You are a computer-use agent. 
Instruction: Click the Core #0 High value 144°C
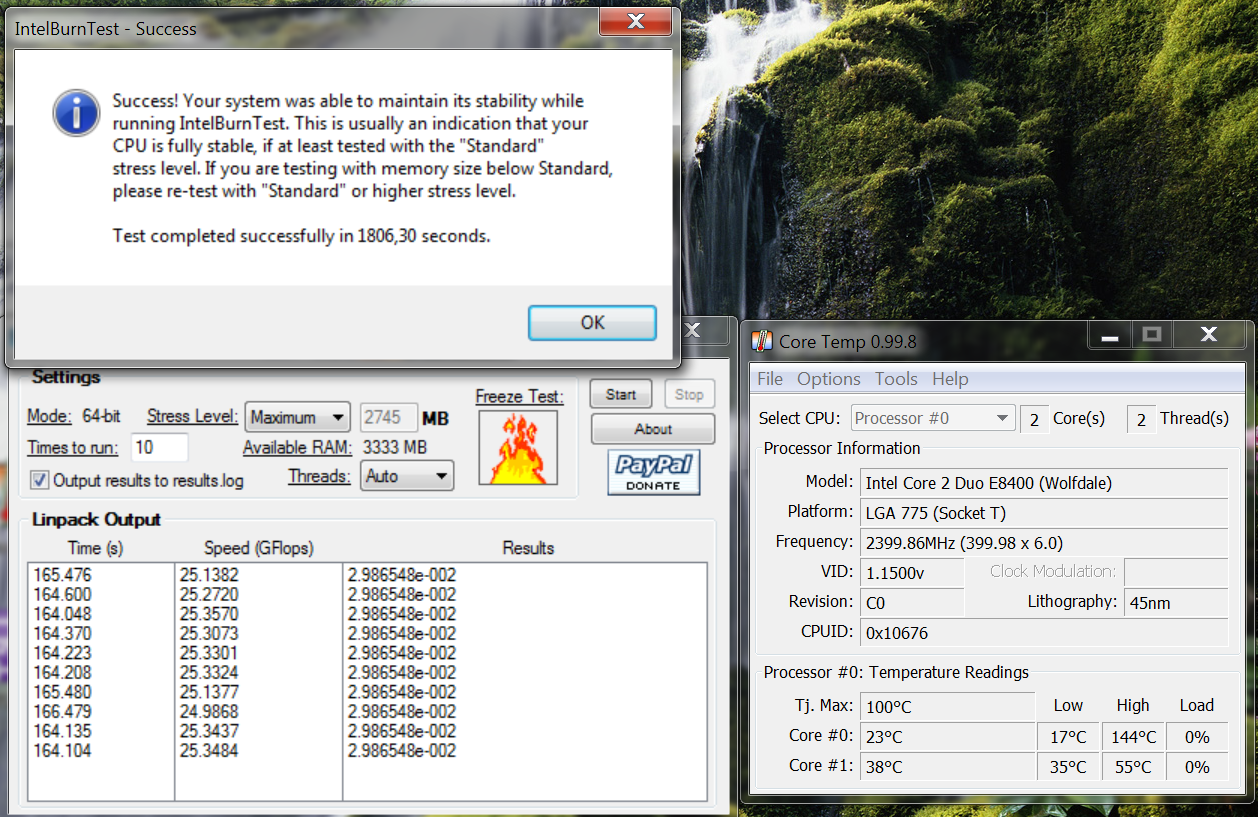pos(1133,737)
